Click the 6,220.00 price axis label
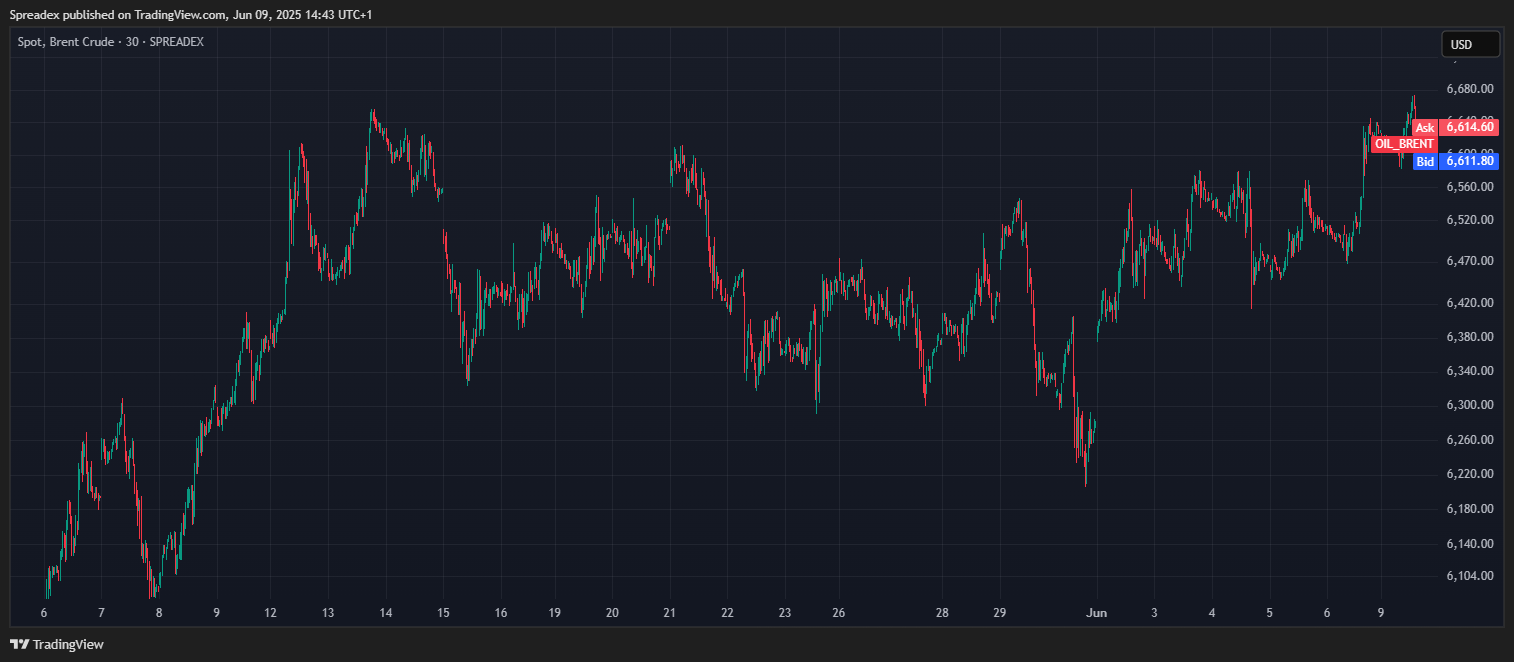Screen dimensions: 1514x662 (1470, 474)
